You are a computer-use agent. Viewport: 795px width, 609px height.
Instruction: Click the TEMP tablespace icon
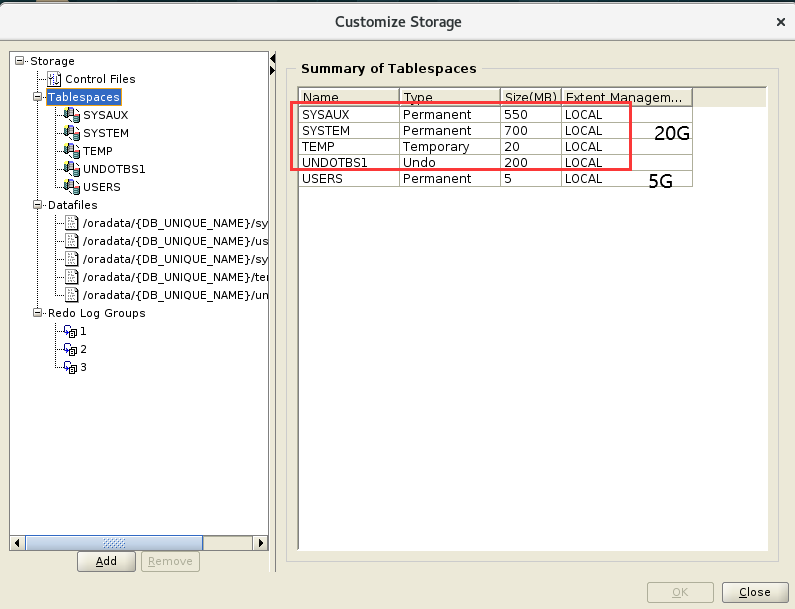(x=71, y=151)
